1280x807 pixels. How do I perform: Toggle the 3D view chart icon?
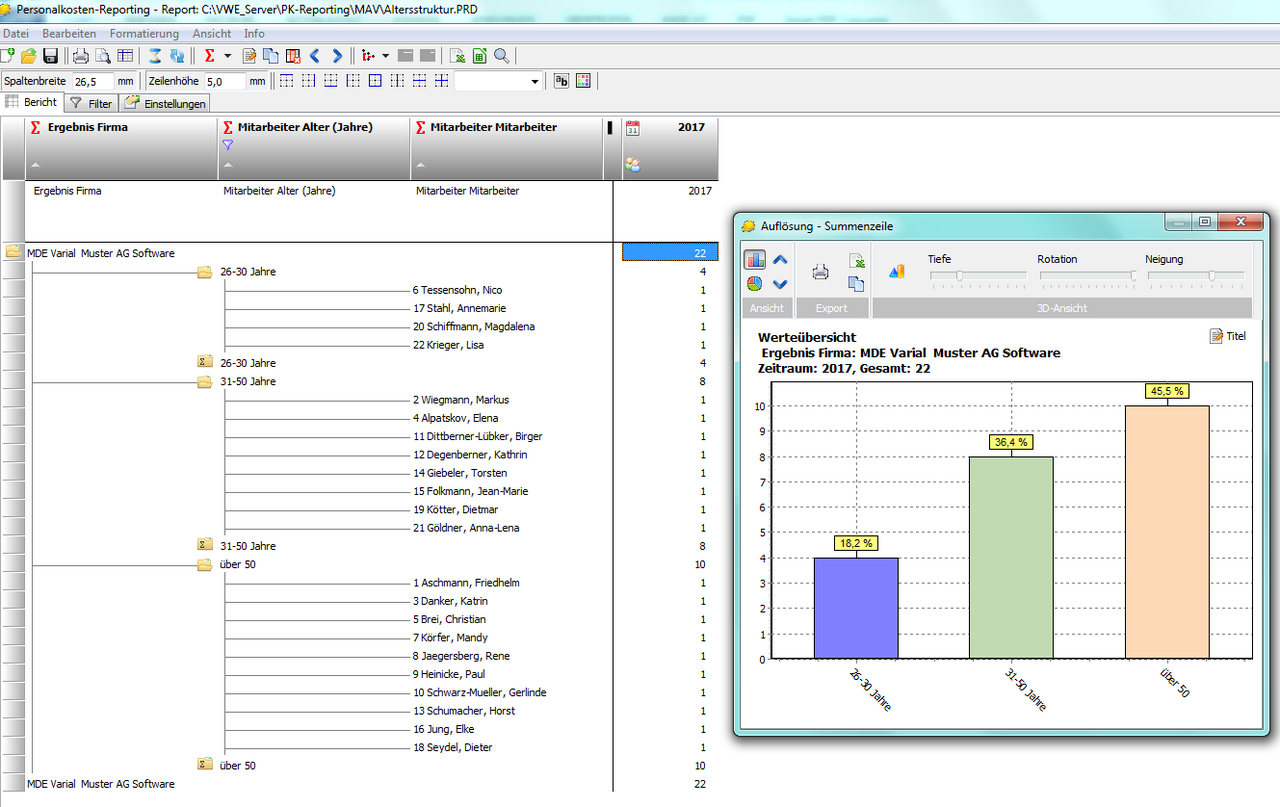point(896,271)
